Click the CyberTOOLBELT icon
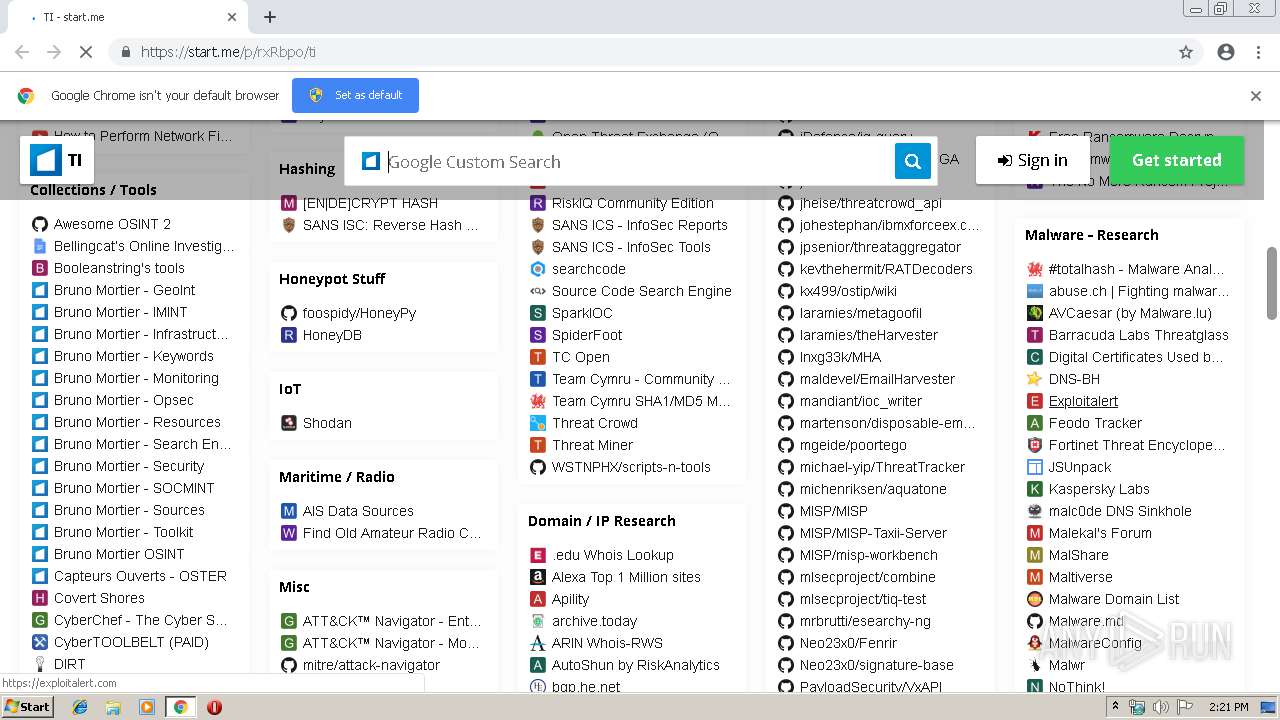 point(40,642)
